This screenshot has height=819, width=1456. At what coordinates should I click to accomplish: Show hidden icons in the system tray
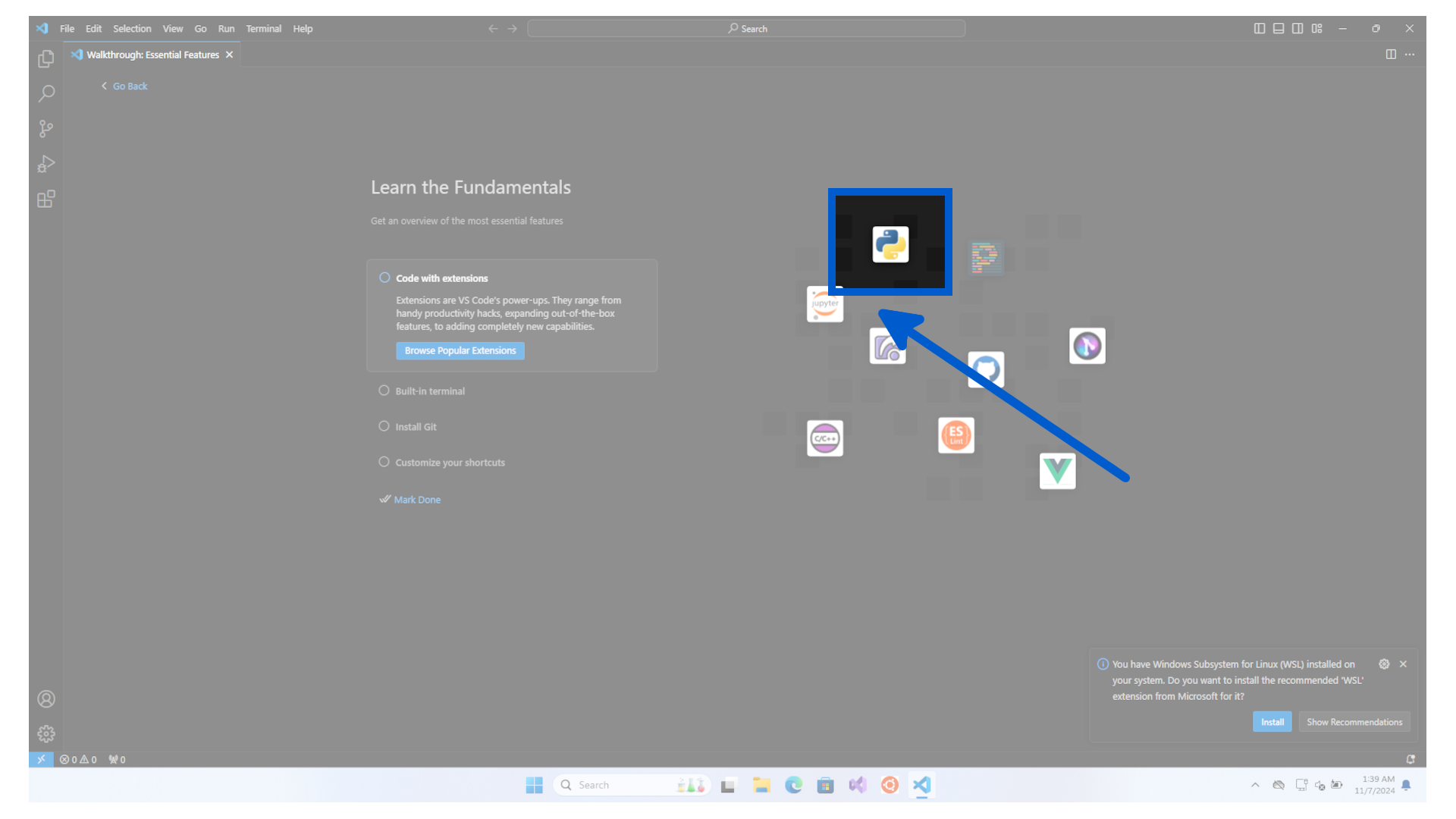[1255, 785]
